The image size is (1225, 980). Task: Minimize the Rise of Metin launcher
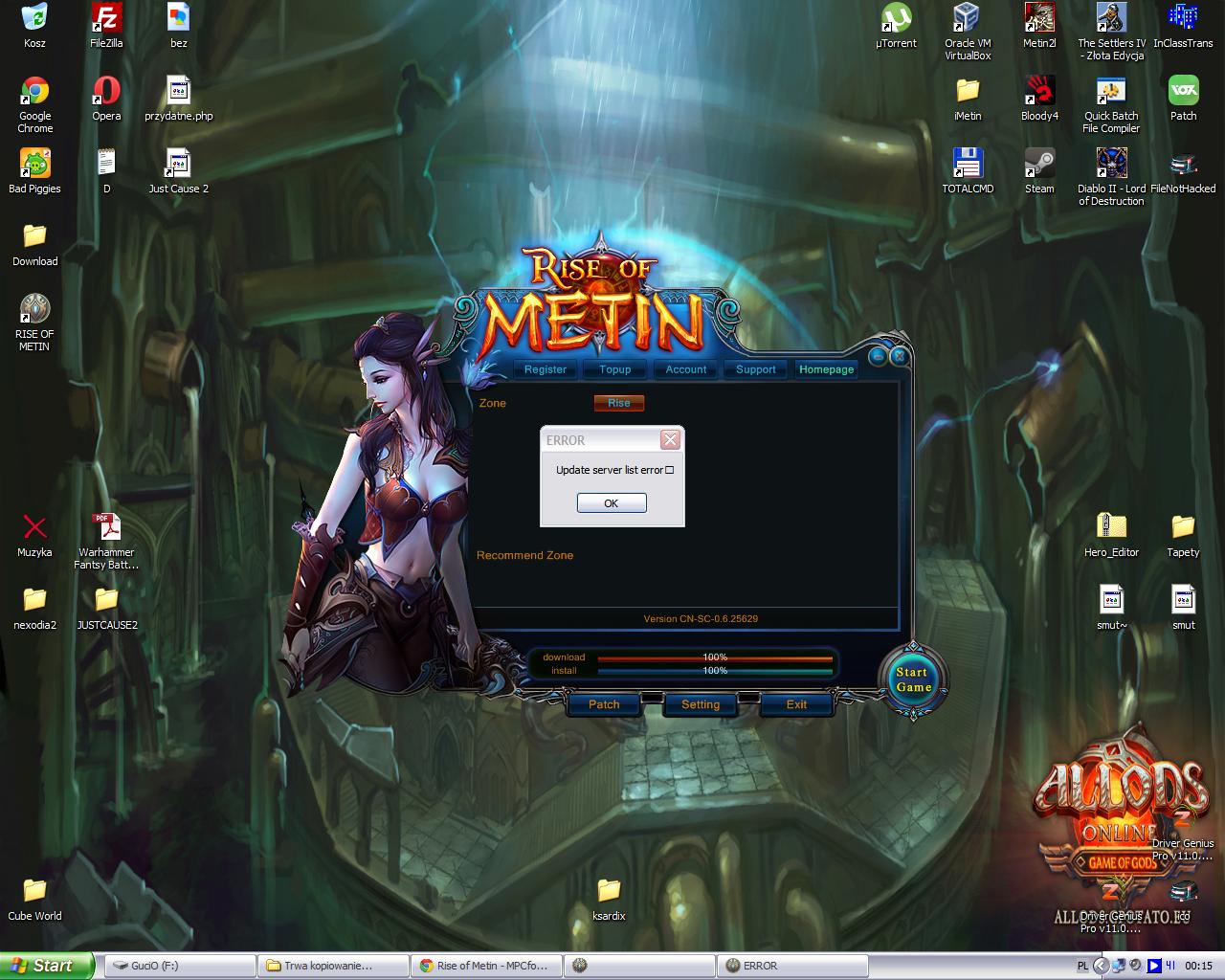878,358
